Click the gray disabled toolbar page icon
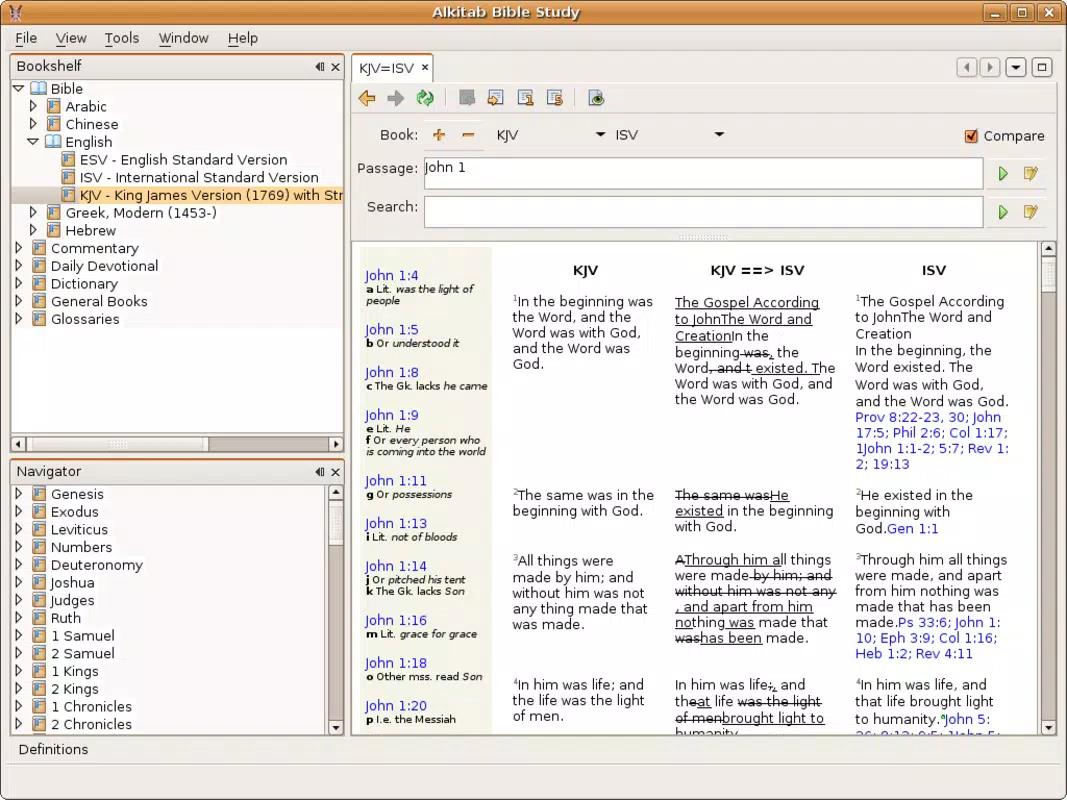This screenshot has width=1067, height=800. (467, 99)
